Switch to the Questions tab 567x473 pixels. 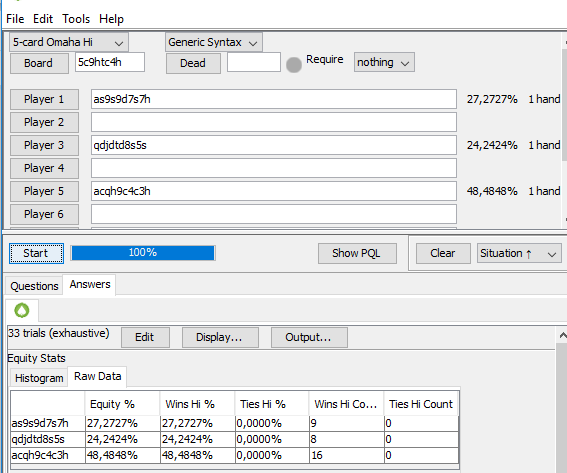[x=34, y=286]
